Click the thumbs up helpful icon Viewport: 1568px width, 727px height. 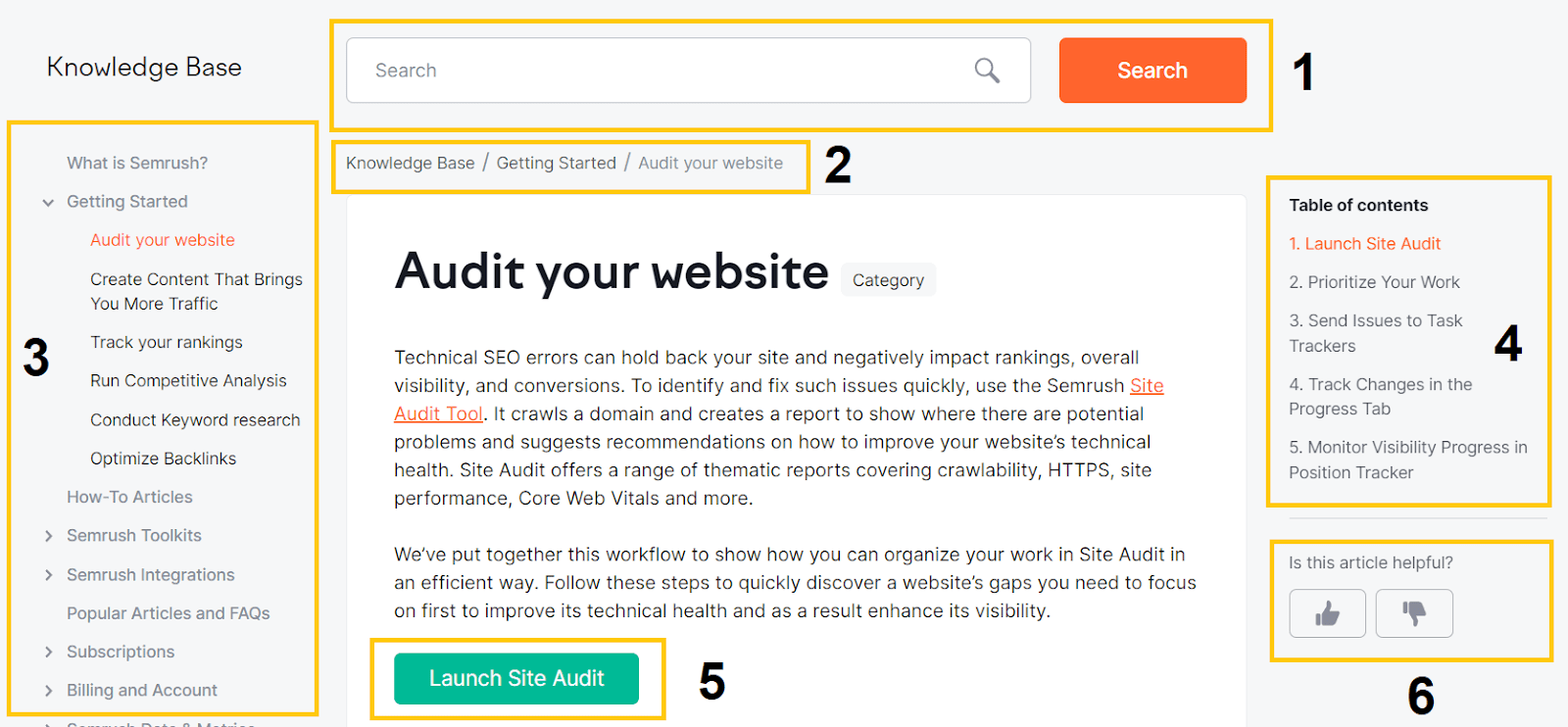(1327, 613)
